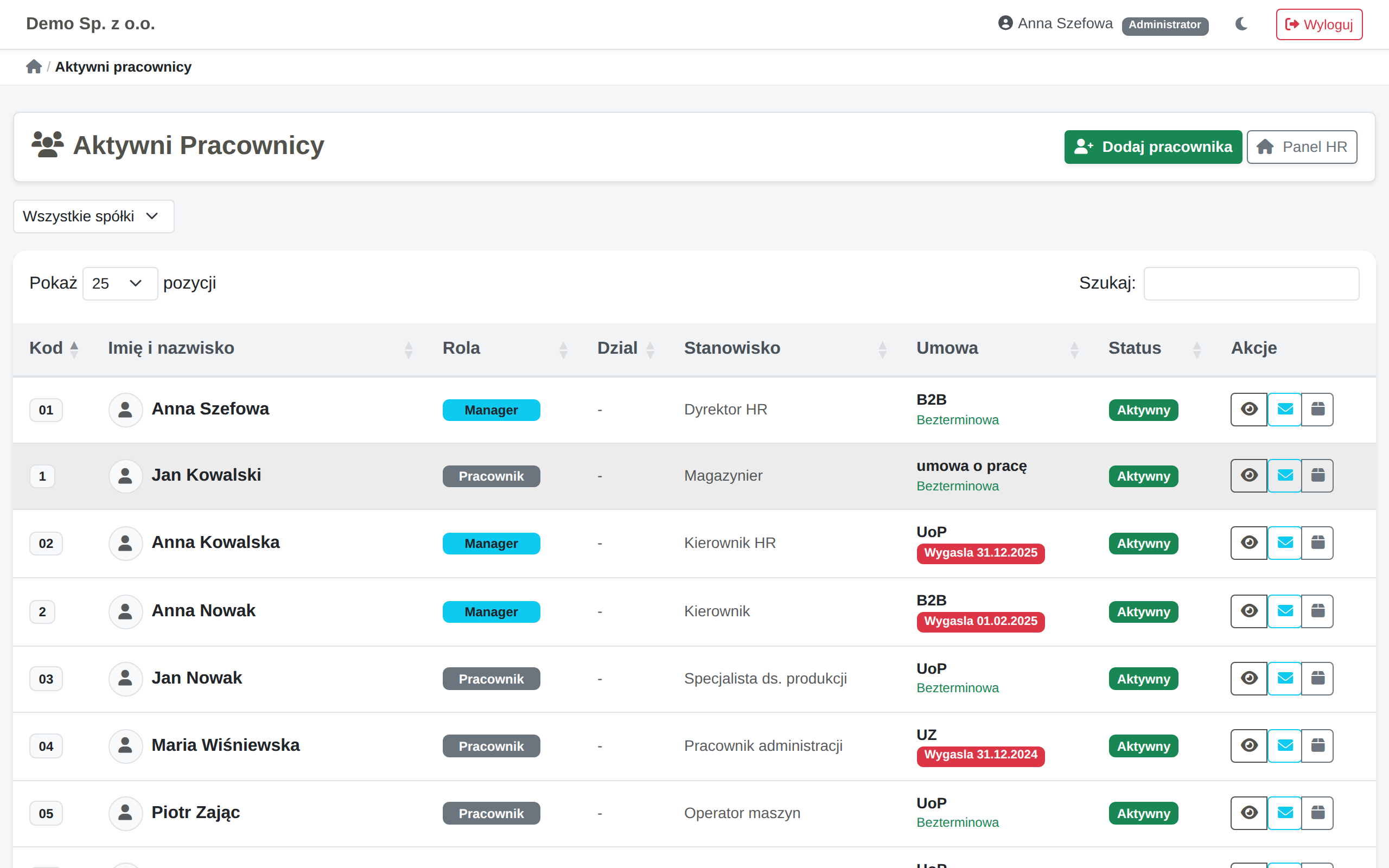Open the Panel HR button
1389x868 pixels.
coord(1301,147)
